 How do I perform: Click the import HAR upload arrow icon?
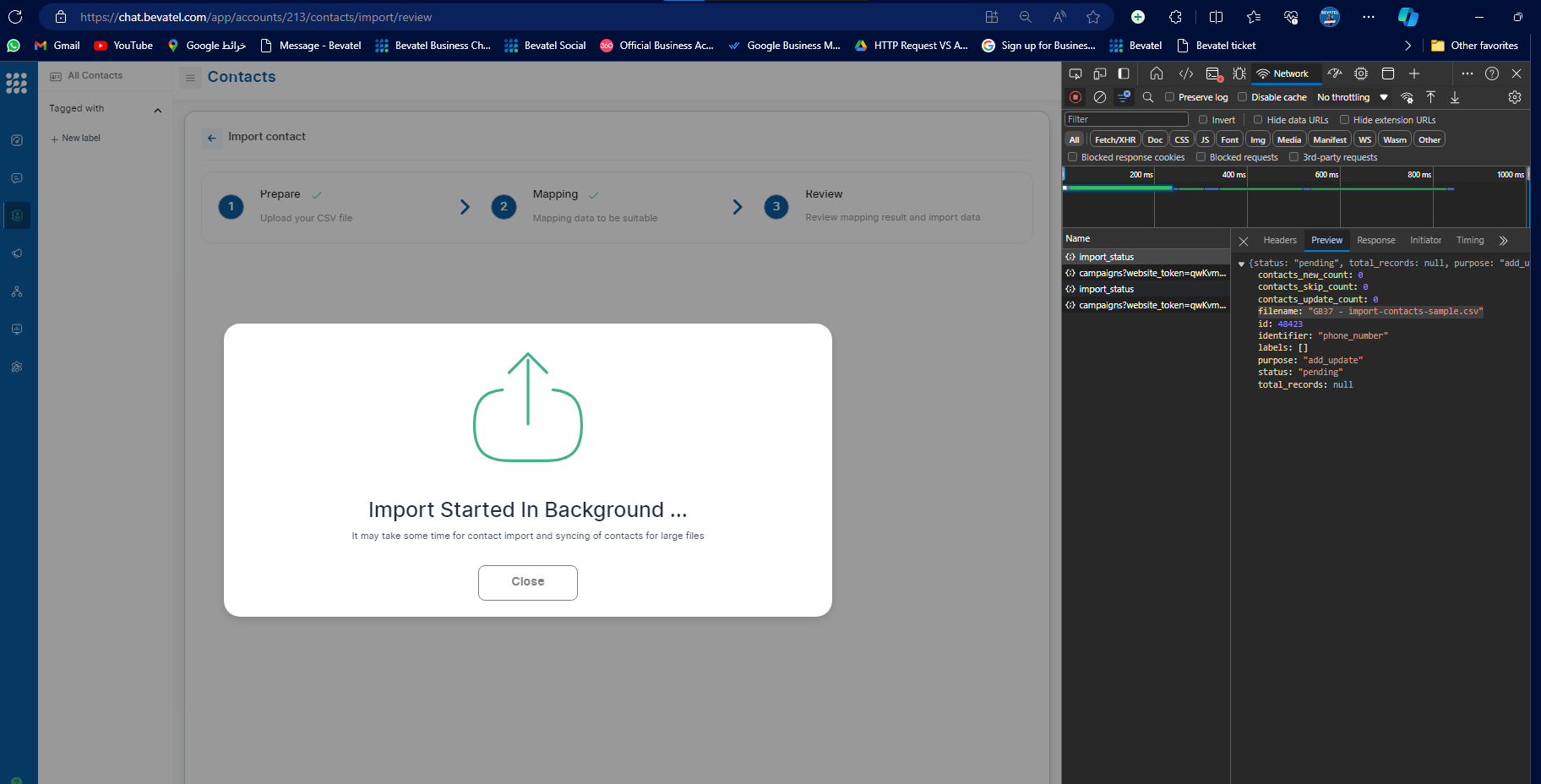(1430, 97)
